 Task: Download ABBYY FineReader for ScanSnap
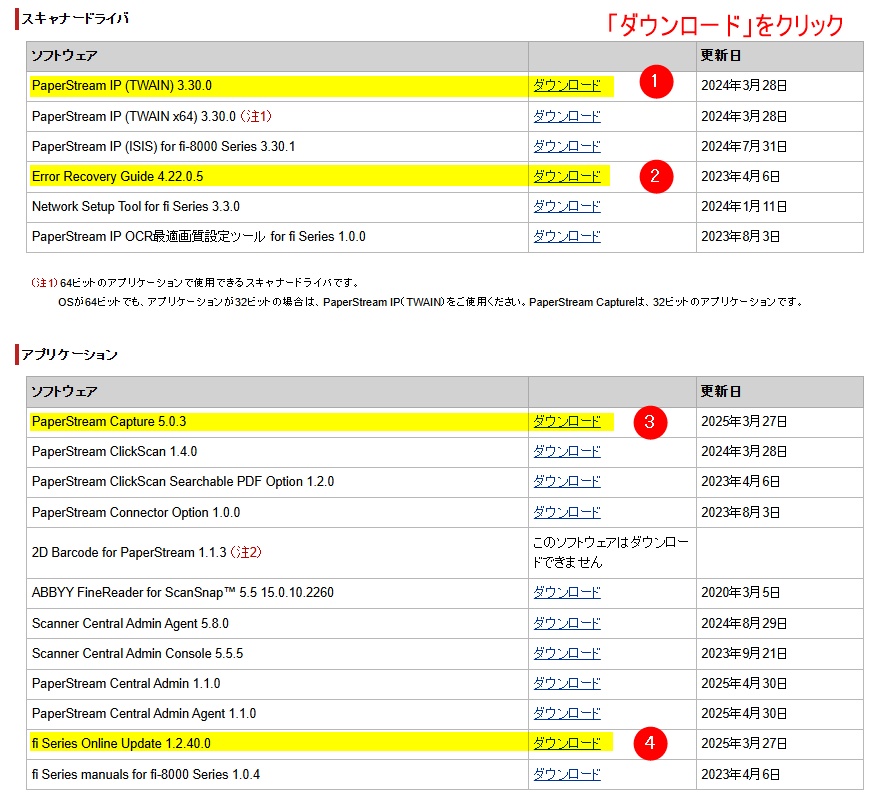point(567,592)
